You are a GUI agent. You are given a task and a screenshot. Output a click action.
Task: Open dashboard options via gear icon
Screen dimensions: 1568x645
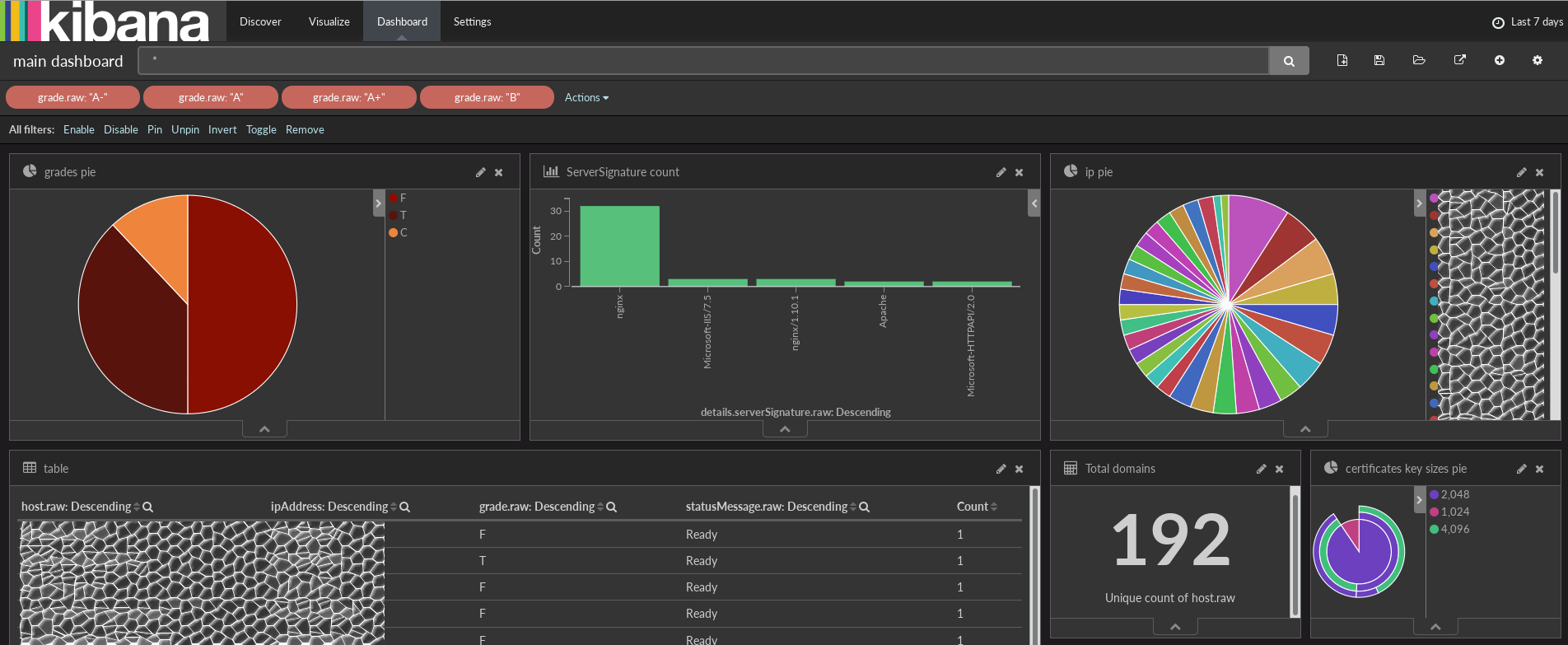click(1538, 60)
